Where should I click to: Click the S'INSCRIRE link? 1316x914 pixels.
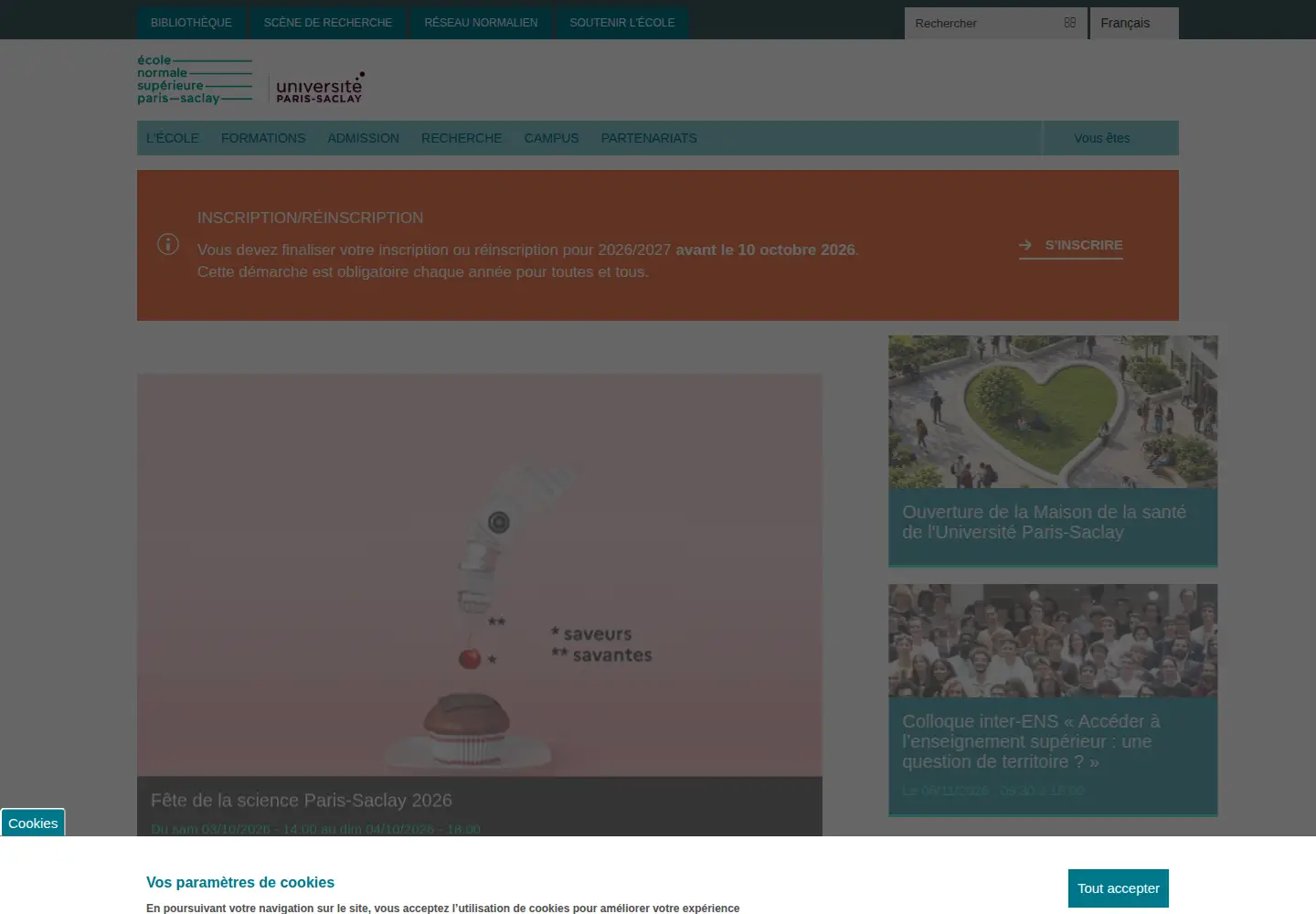1071,245
